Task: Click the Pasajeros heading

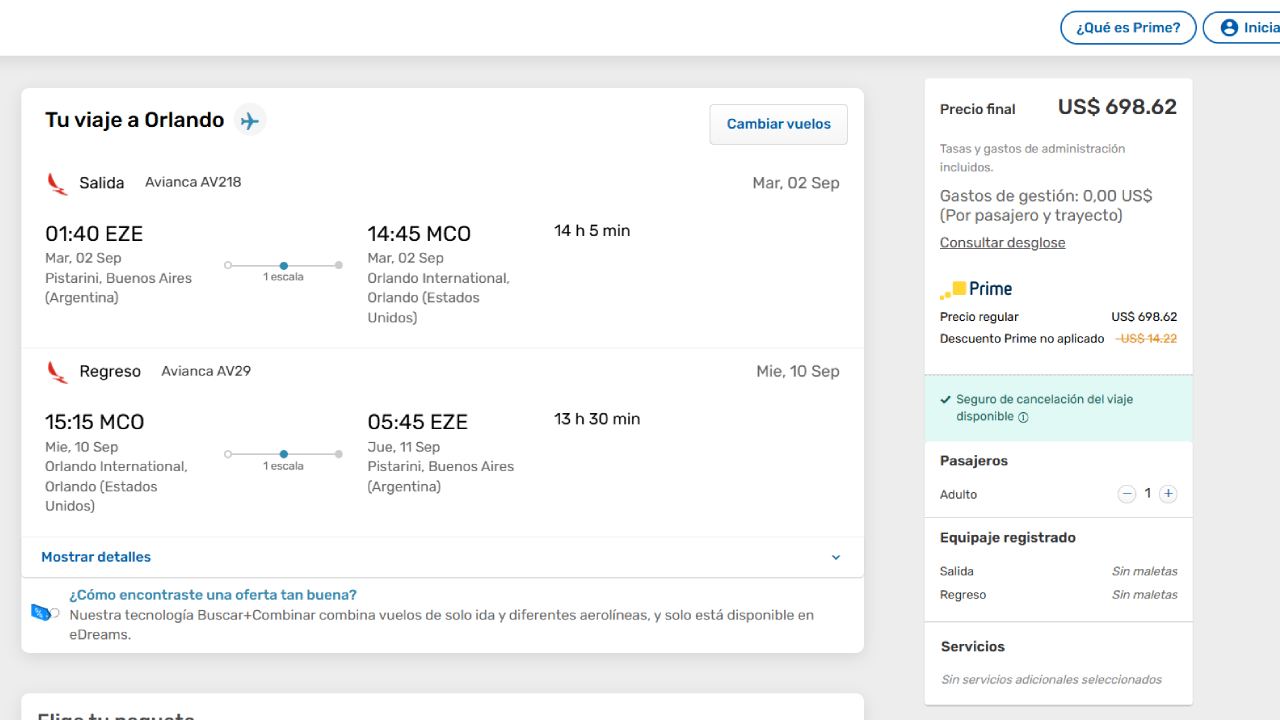Action: click(974, 461)
